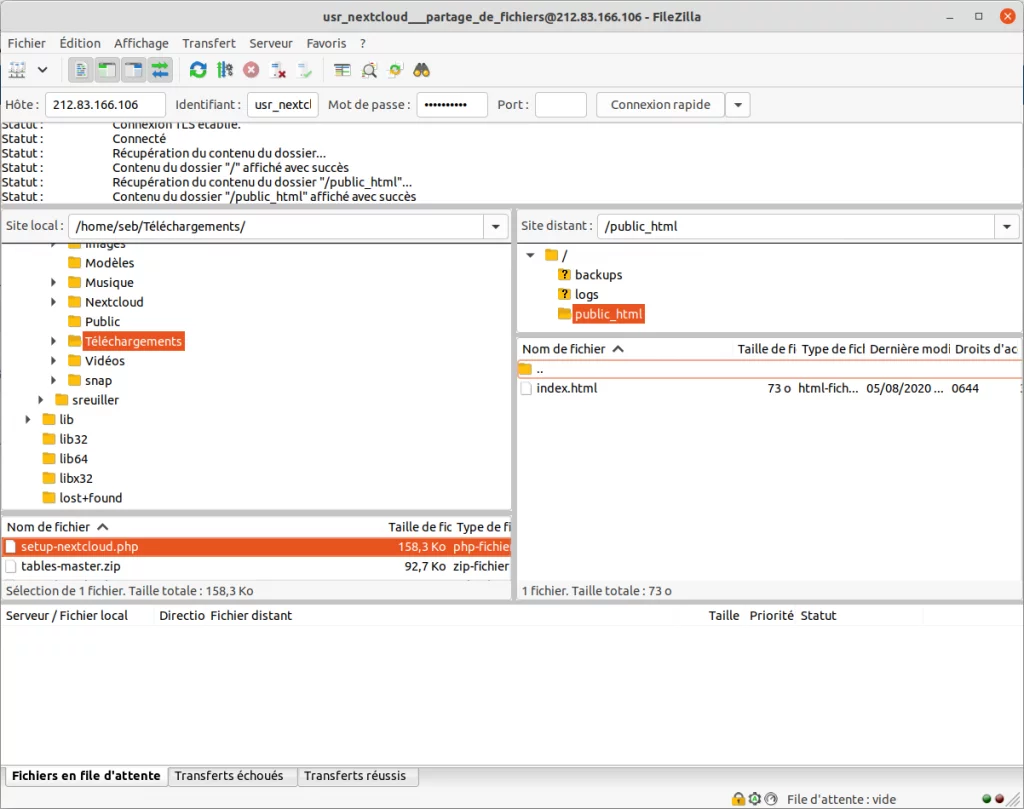The height and width of the screenshot is (809, 1024).
Task: Open the Transfert menu
Action: point(209,43)
